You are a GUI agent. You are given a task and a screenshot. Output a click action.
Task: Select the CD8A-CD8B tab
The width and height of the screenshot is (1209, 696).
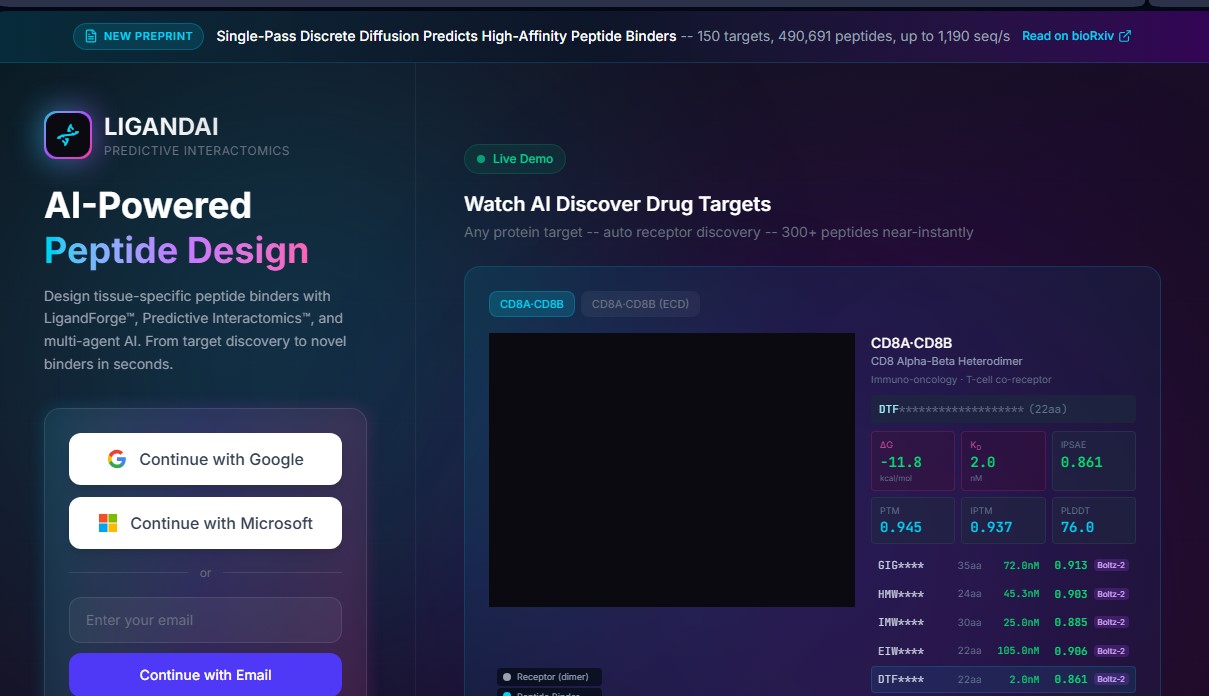tap(532, 304)
